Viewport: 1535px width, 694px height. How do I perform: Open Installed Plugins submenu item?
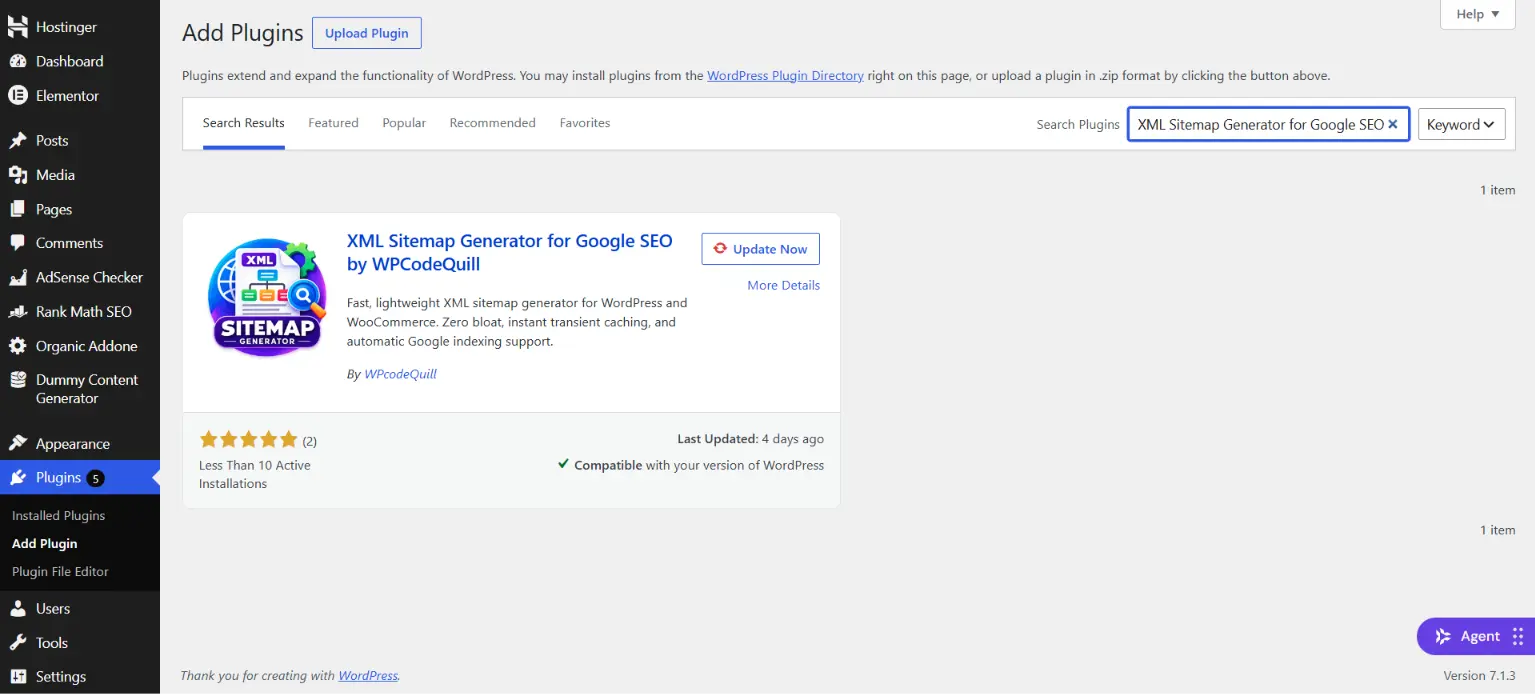58,516
